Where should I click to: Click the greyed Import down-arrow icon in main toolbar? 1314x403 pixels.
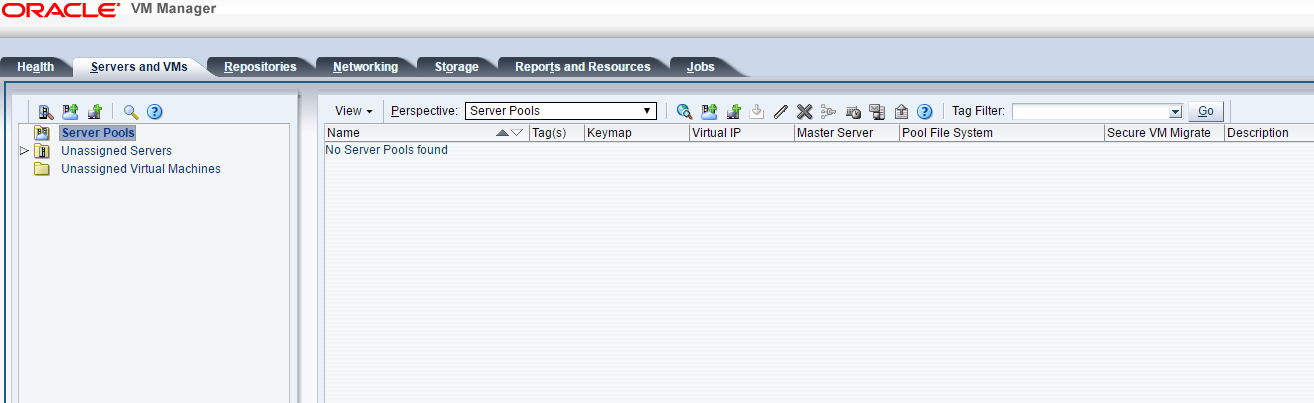[x=757, y=111]
